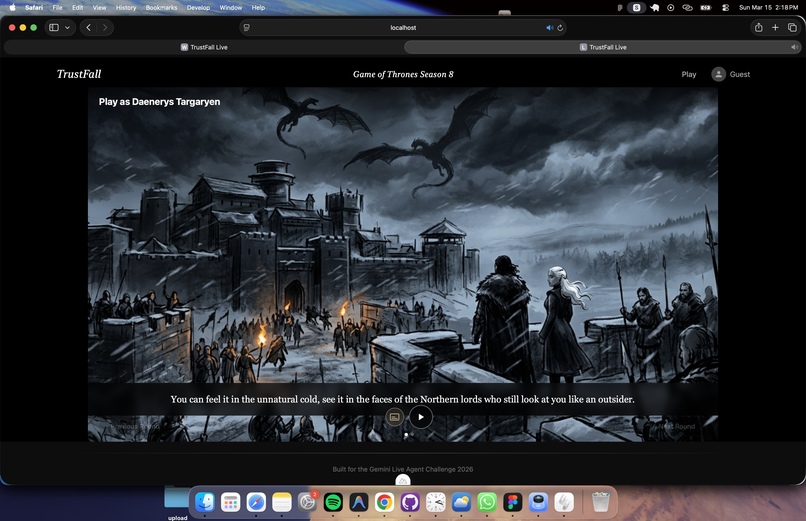Add a new Safari tab
Screen dimensions: 806x521
tap(775, 28)
